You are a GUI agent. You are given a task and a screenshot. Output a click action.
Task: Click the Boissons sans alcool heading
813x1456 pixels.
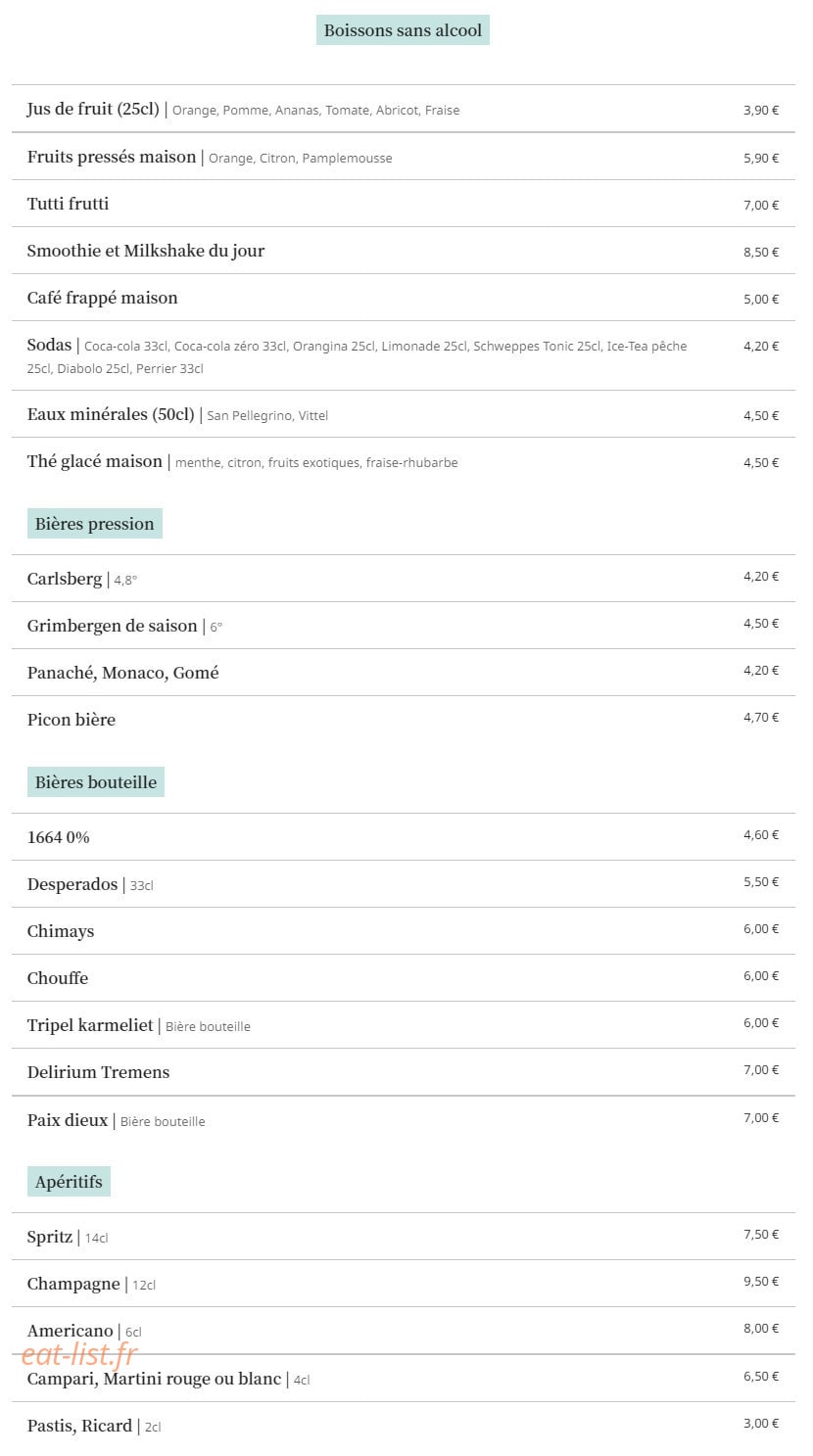point(403,30)
